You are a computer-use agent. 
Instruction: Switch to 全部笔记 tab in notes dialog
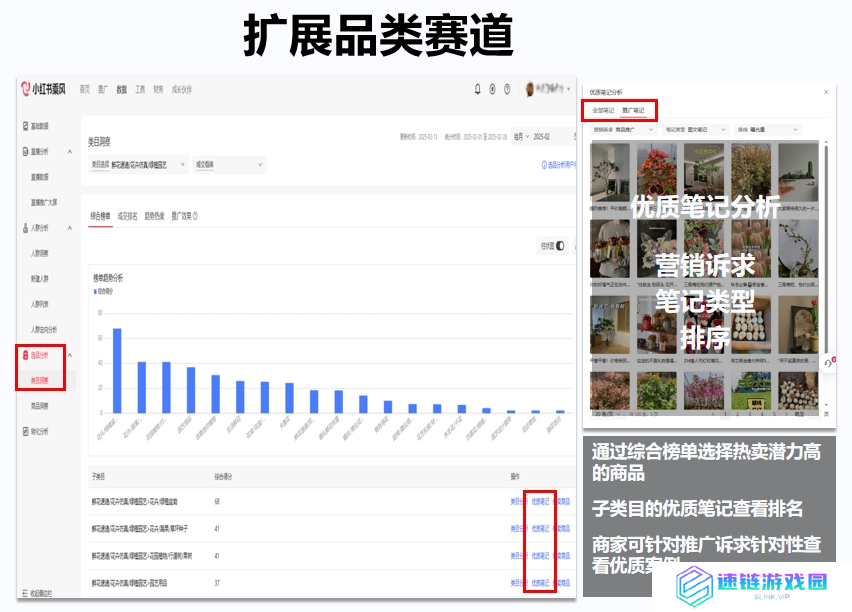603,110
